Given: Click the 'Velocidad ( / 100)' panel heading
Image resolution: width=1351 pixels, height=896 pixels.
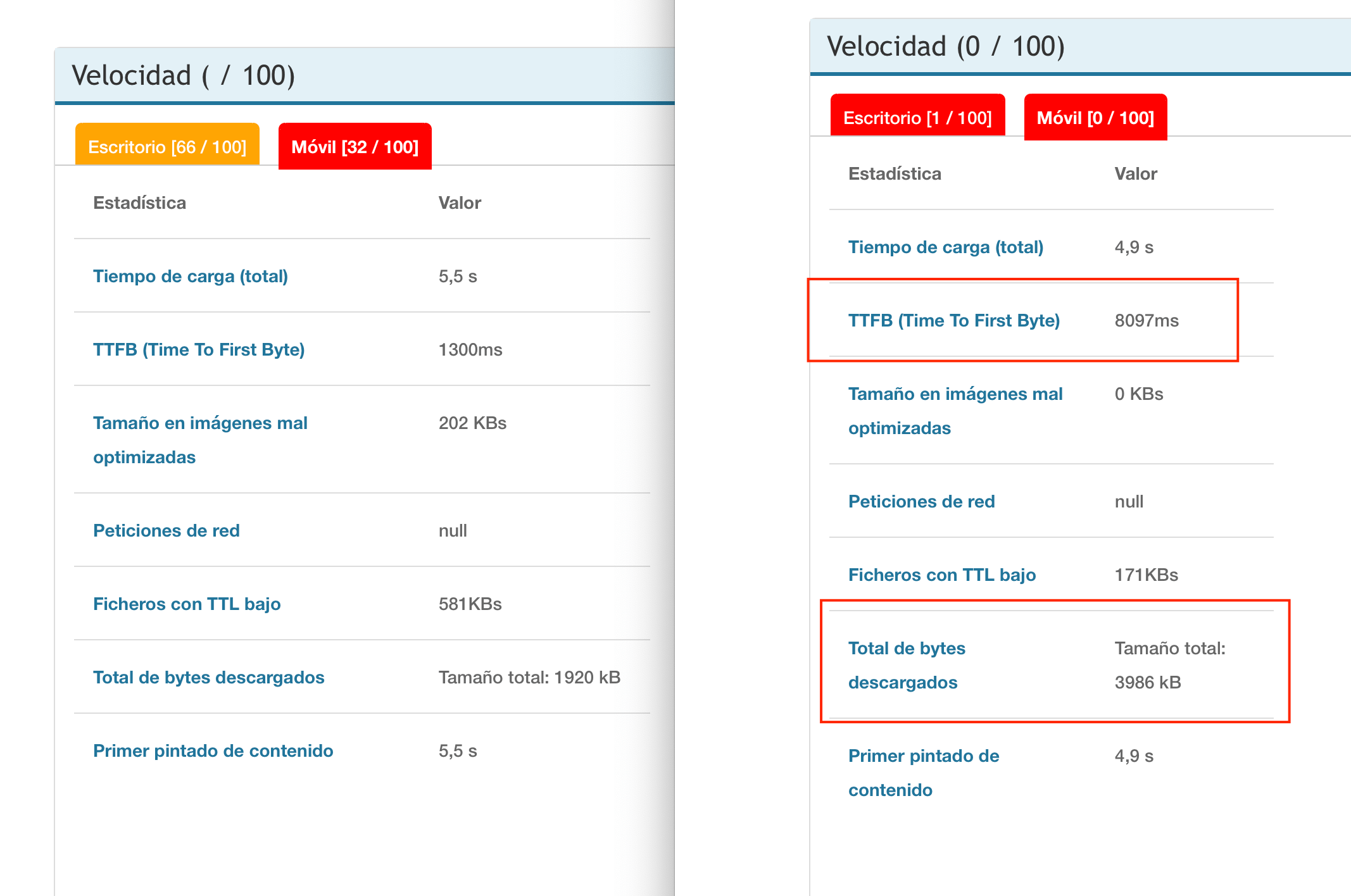Looking at the screenshot, I should click(183, 75).
